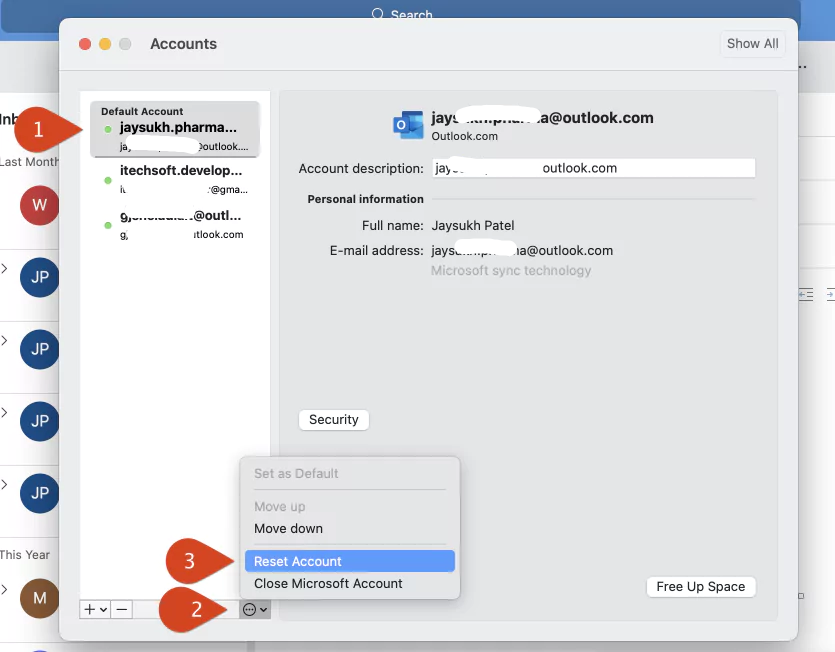This screenshot has height=652, width=835.
Task: Click the decrease indent icon in Outlook window
Action: pos(806,295)
